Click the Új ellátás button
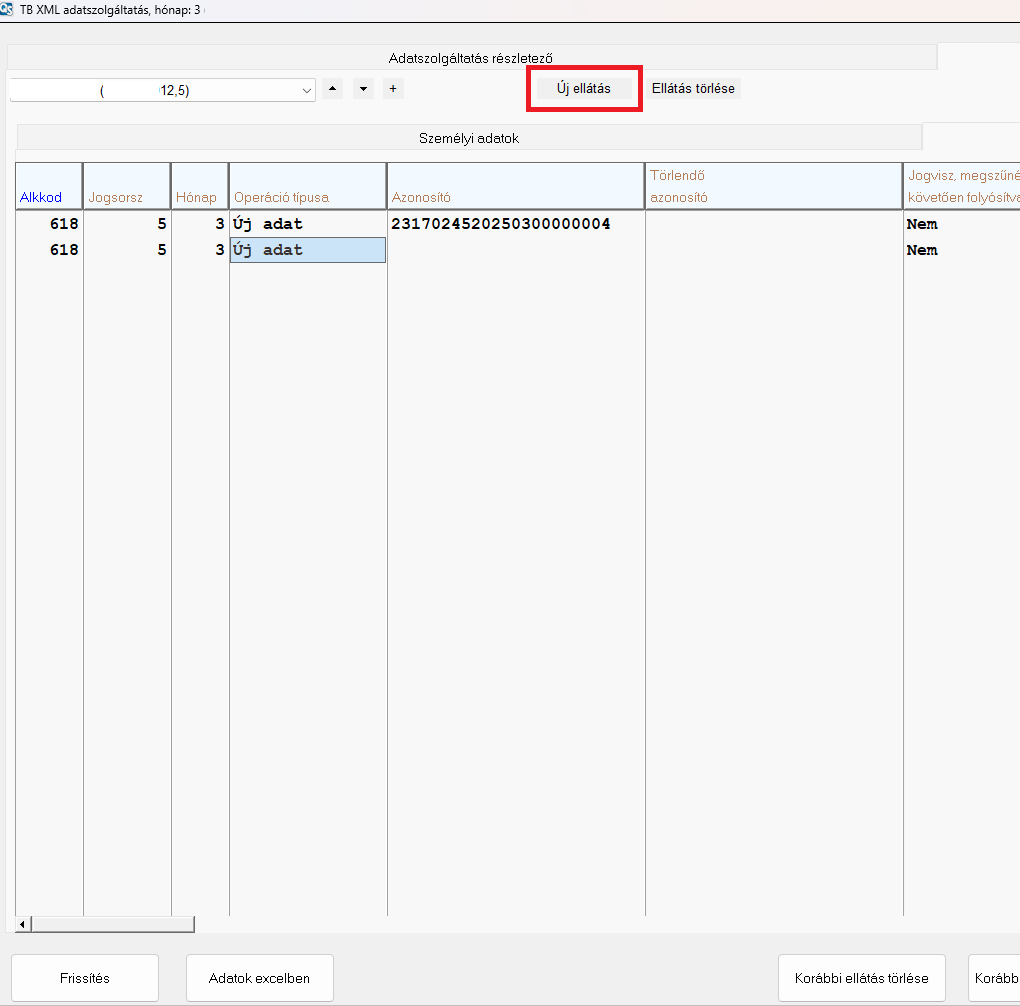Viewport: 1020px width, 1006px height. pyautogui.click(x=584, y=89)
